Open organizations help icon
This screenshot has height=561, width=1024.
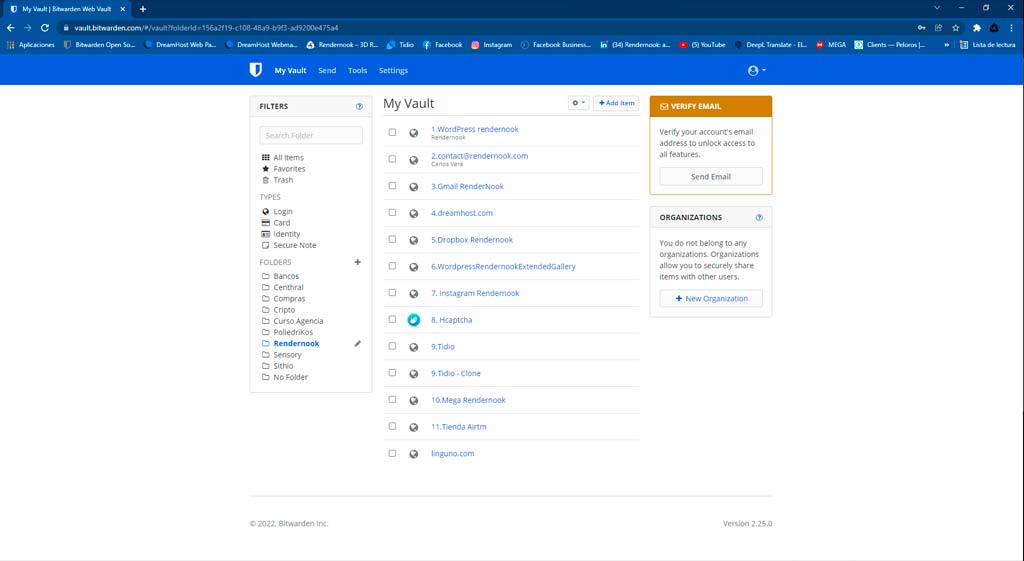[x=759, y=217]
